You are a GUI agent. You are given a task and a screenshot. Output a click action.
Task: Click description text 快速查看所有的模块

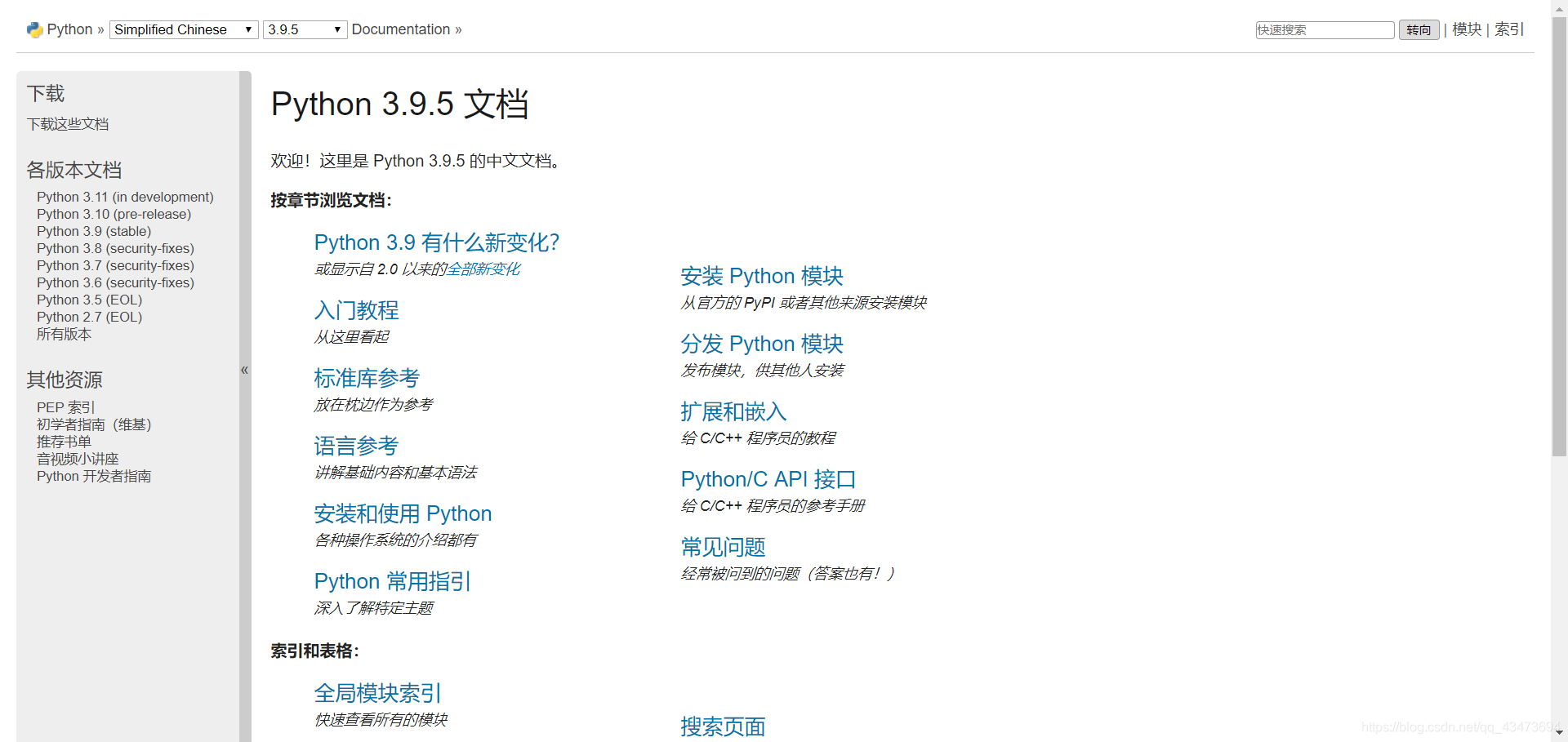[x=381, y=720]
